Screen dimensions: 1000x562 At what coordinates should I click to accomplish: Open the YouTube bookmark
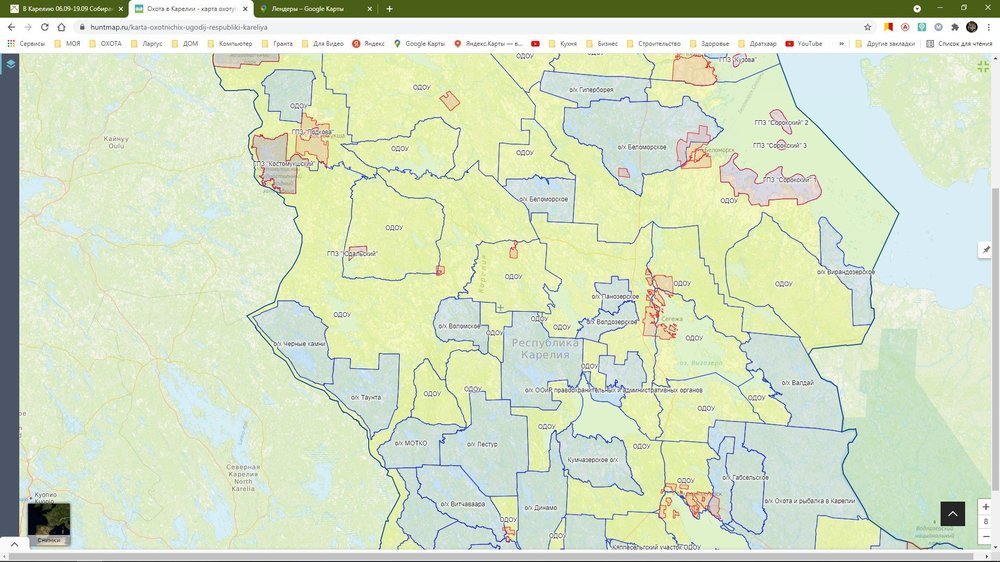[804, 44]
